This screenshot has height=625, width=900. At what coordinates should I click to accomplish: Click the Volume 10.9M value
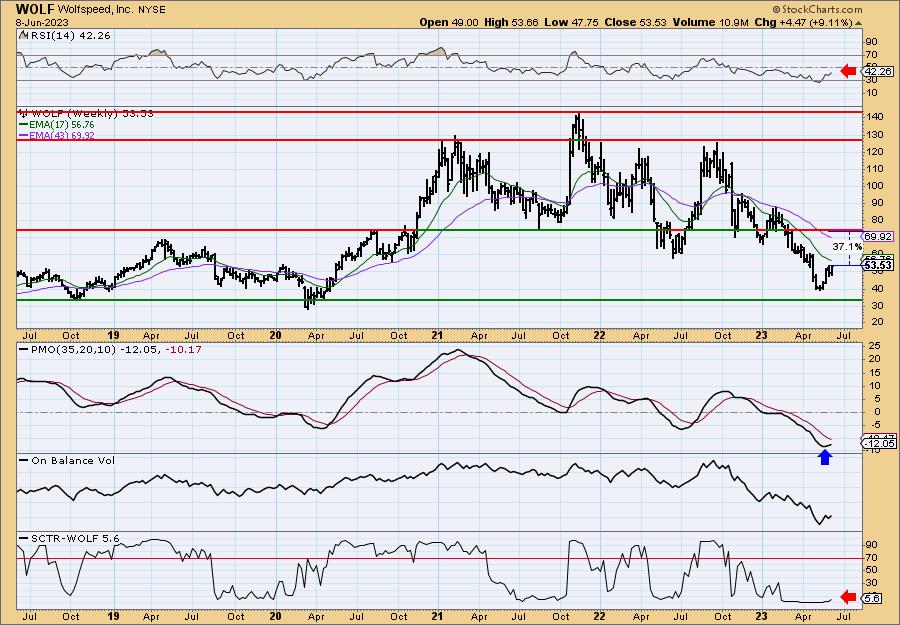[x=710, y=22]
